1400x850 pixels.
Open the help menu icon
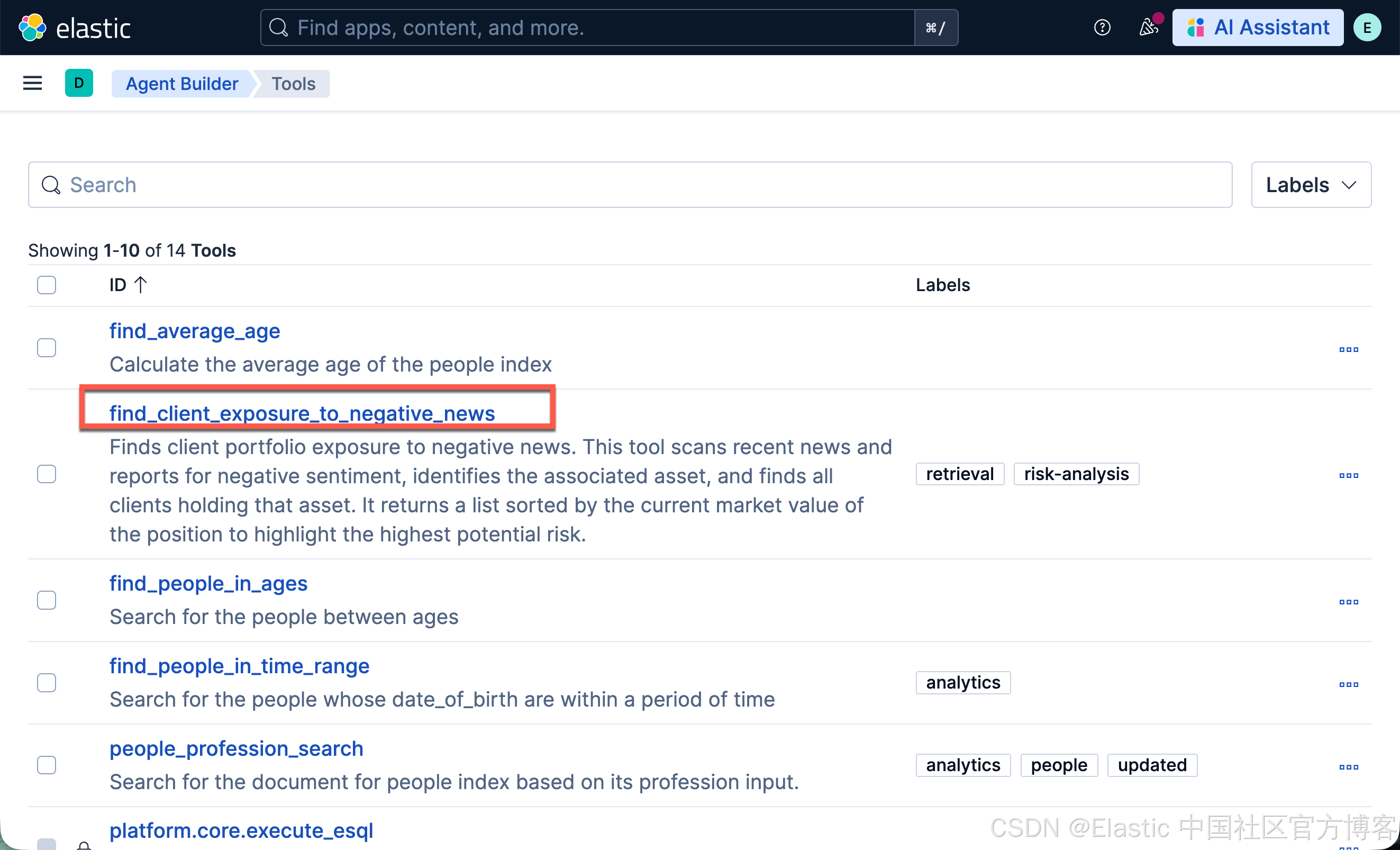point(1102,28)
